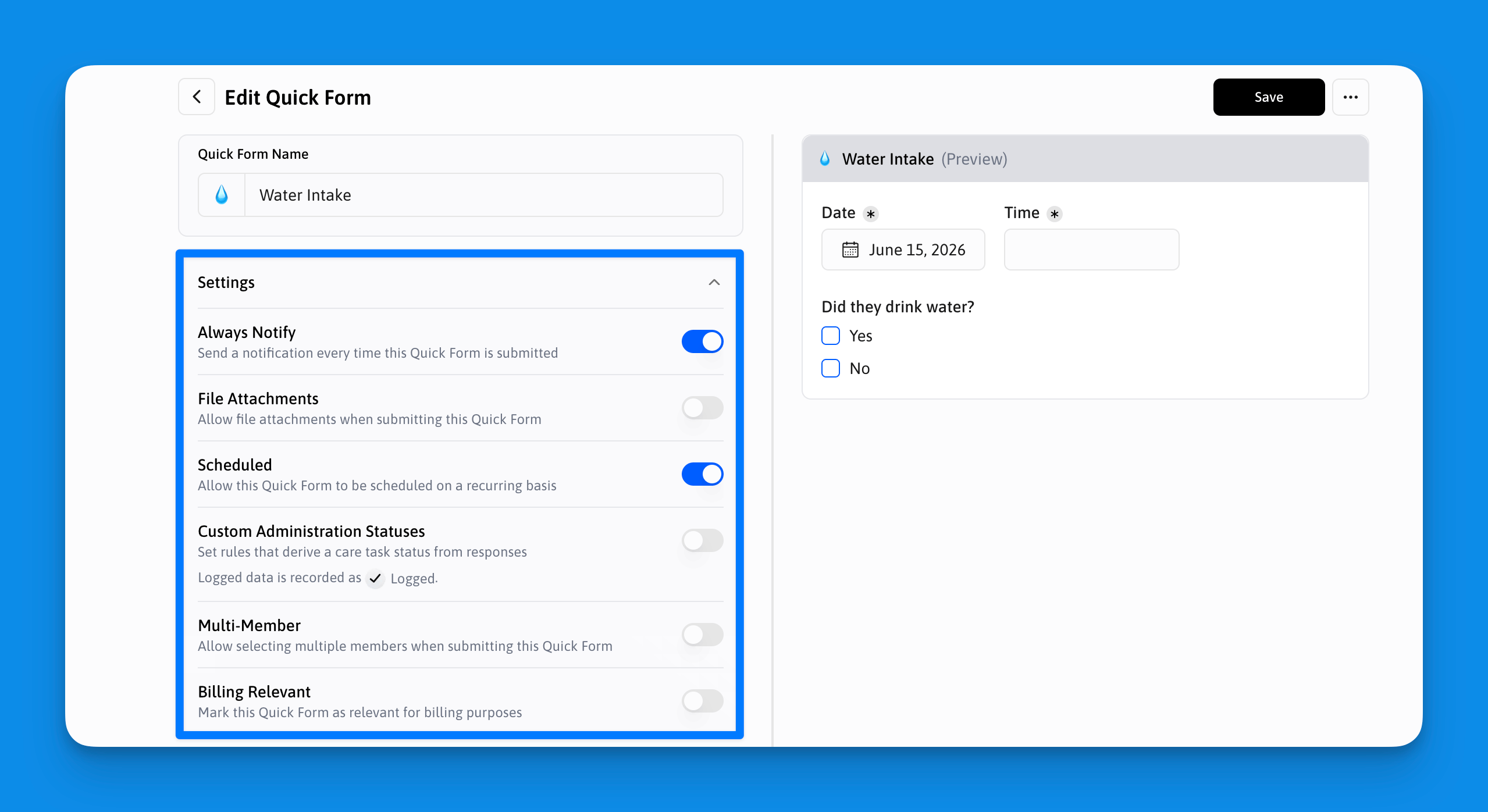Click the 'Logged.' status word

(414, 579)
